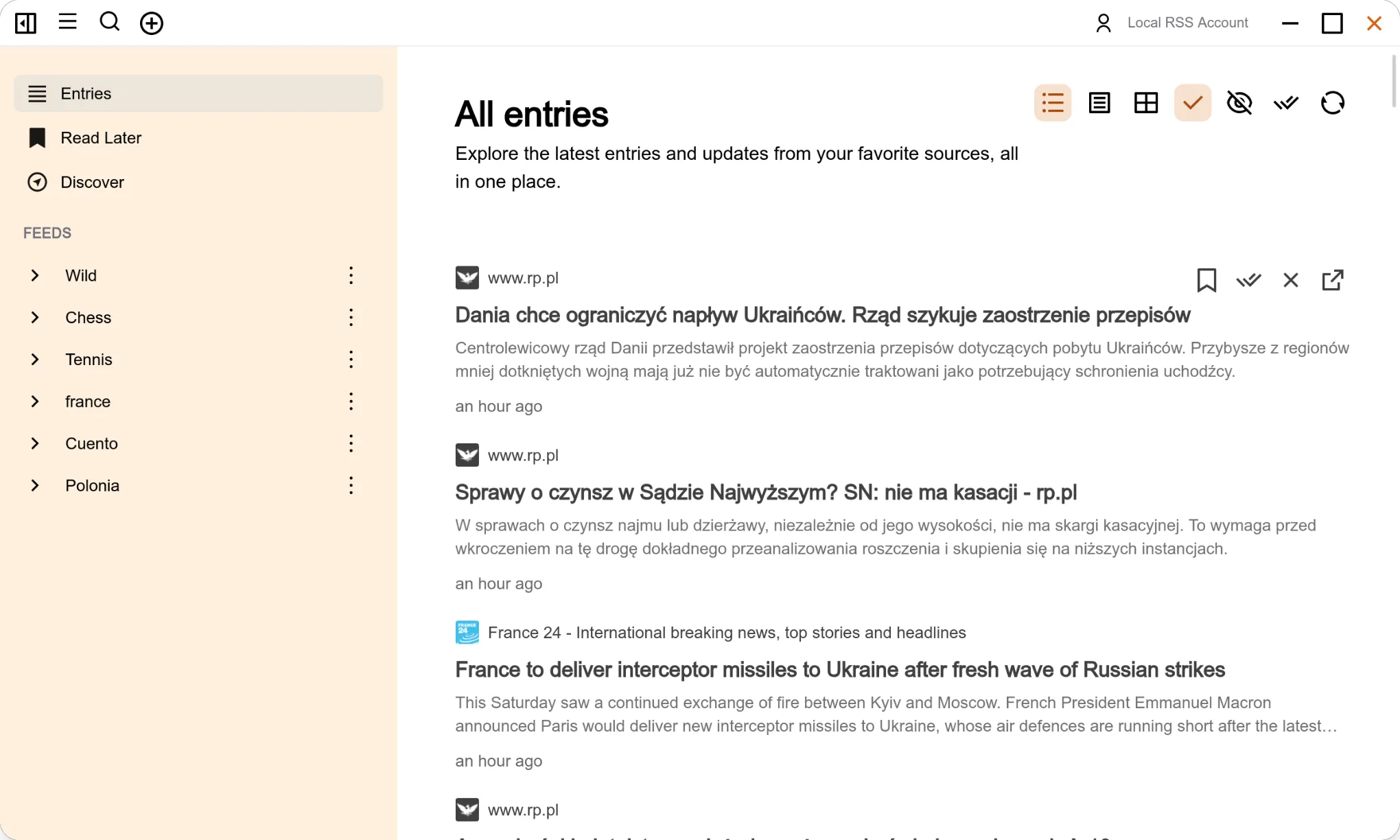Go to the Discover section

198,183
